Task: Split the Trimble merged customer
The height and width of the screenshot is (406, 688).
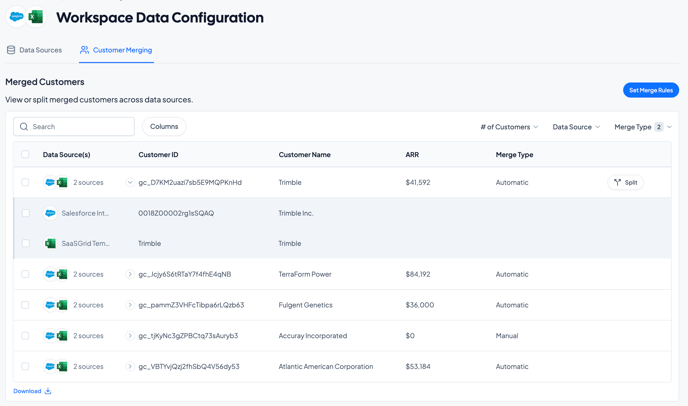Action: pyautogui.click(x=625, y=183)
